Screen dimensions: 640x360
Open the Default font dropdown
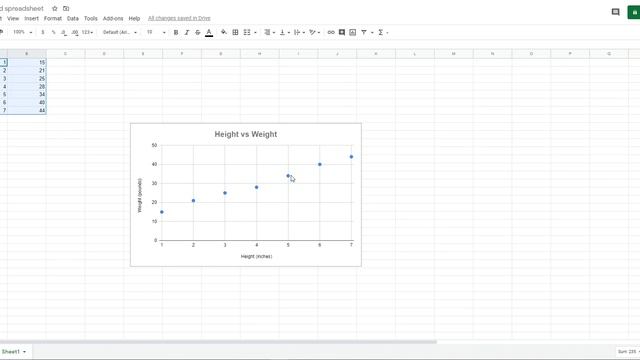[x=120, y=32]
